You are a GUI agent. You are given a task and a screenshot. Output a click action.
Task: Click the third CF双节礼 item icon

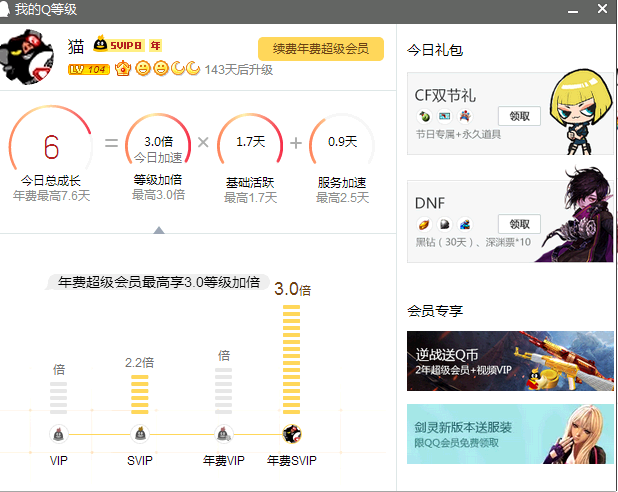(x=465, y=116)
